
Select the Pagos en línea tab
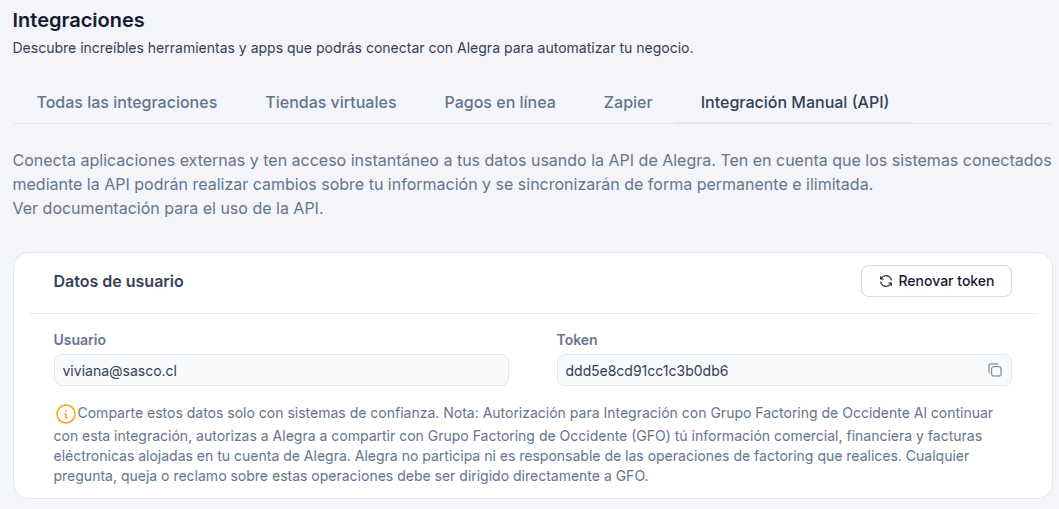(x=500, y=103)
